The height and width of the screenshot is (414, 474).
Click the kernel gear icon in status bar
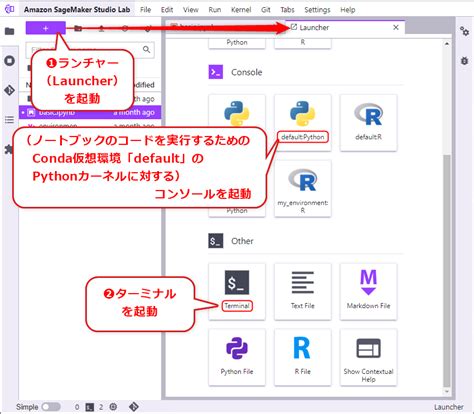[x=113, y=407]
